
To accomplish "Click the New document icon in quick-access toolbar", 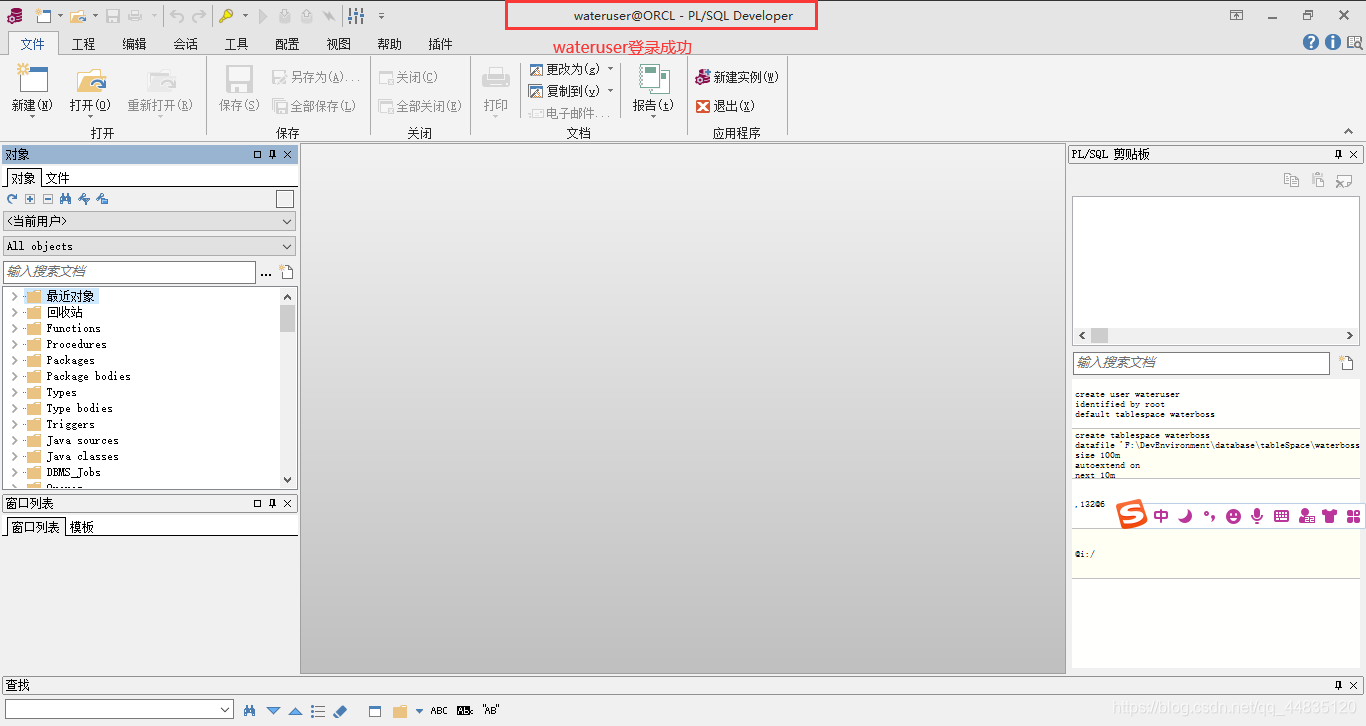I will 43,15.
